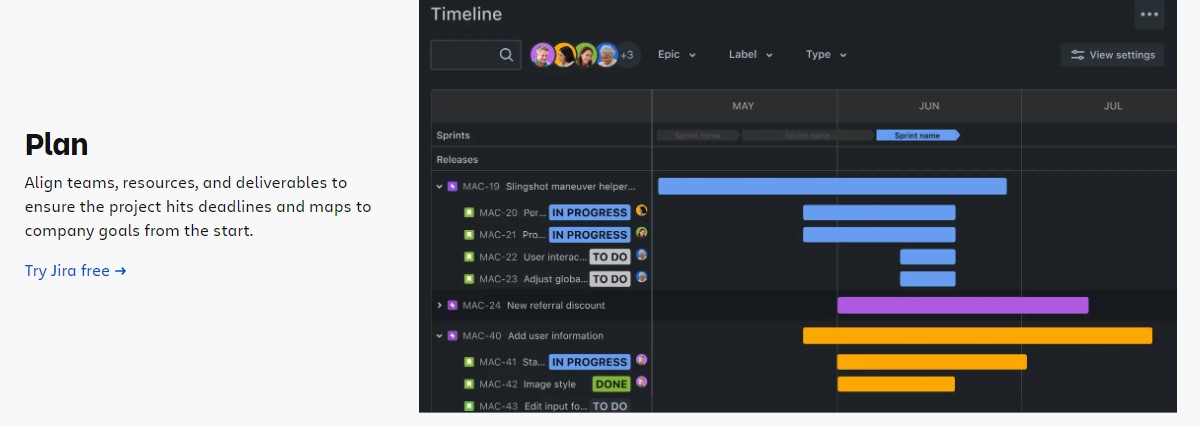Image resolution: width=1200 pixels, height=426 pixels.
Task: Click MAC-43 TO DO status badge
Action: click(x=610, y=406)
